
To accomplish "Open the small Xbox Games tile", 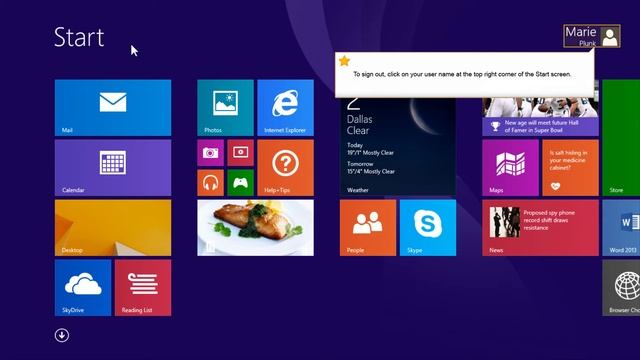I will coord(240,183).
